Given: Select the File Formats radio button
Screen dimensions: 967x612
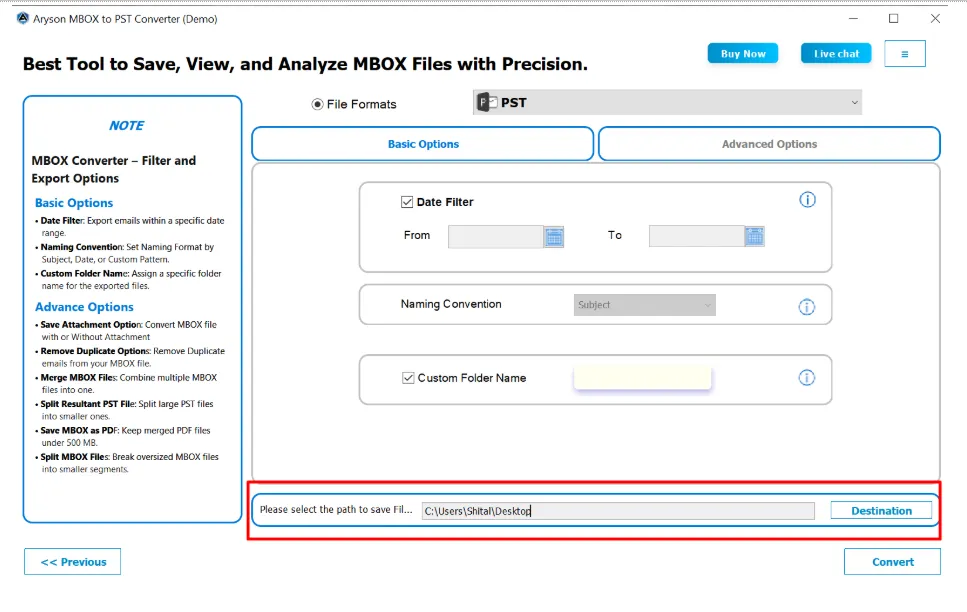Looking at the screenshot, I should click(318, 104).
